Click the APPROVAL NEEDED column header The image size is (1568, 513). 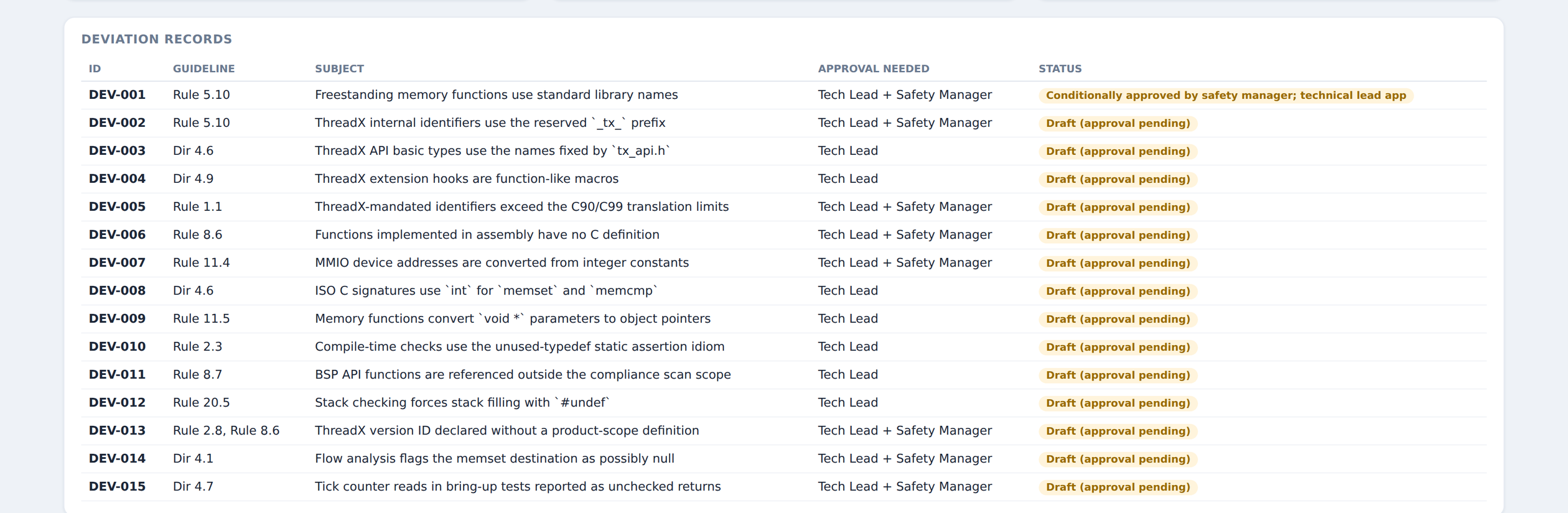tap(873, 69)
